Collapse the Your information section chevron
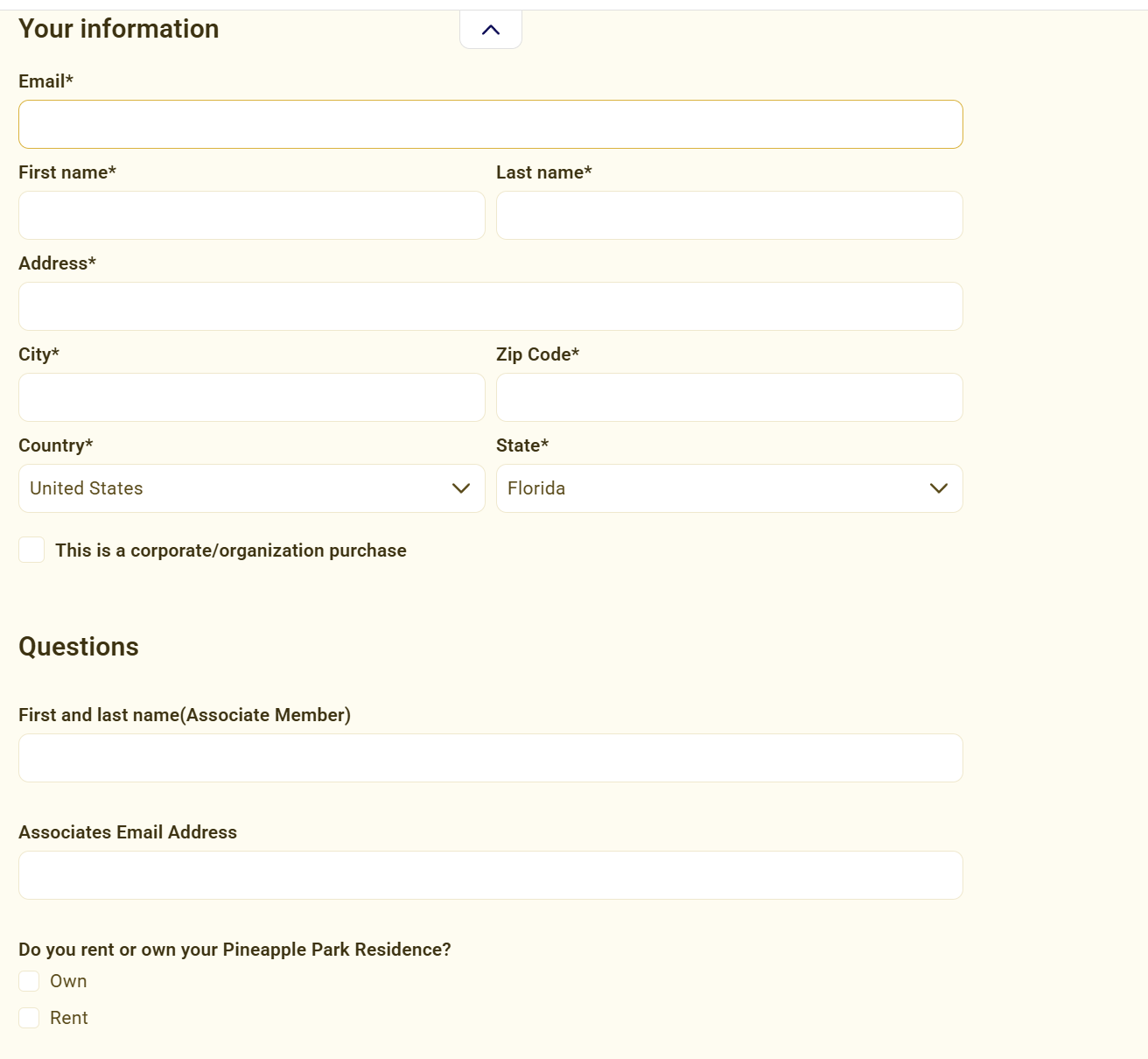Screen dimensions: 1148x1059 click(491, 30)
